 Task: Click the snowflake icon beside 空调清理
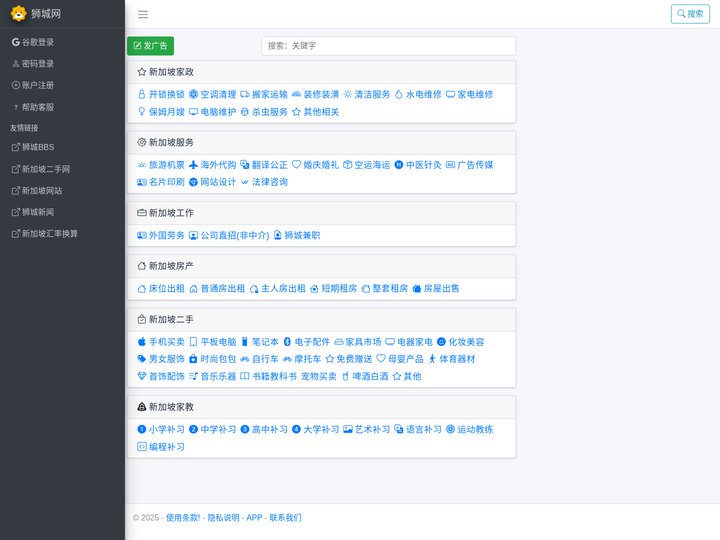[193, 94]
